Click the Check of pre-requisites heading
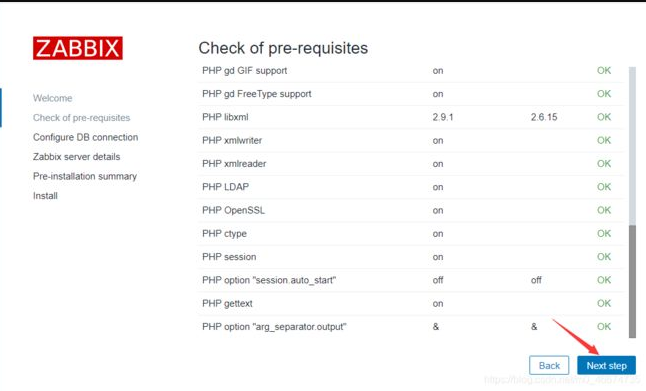The width and height of the screenshot is (646, 391). 283,48
